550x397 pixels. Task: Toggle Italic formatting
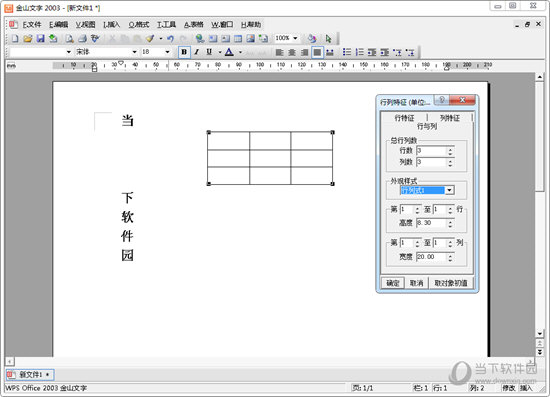click(x=197, y=52)
